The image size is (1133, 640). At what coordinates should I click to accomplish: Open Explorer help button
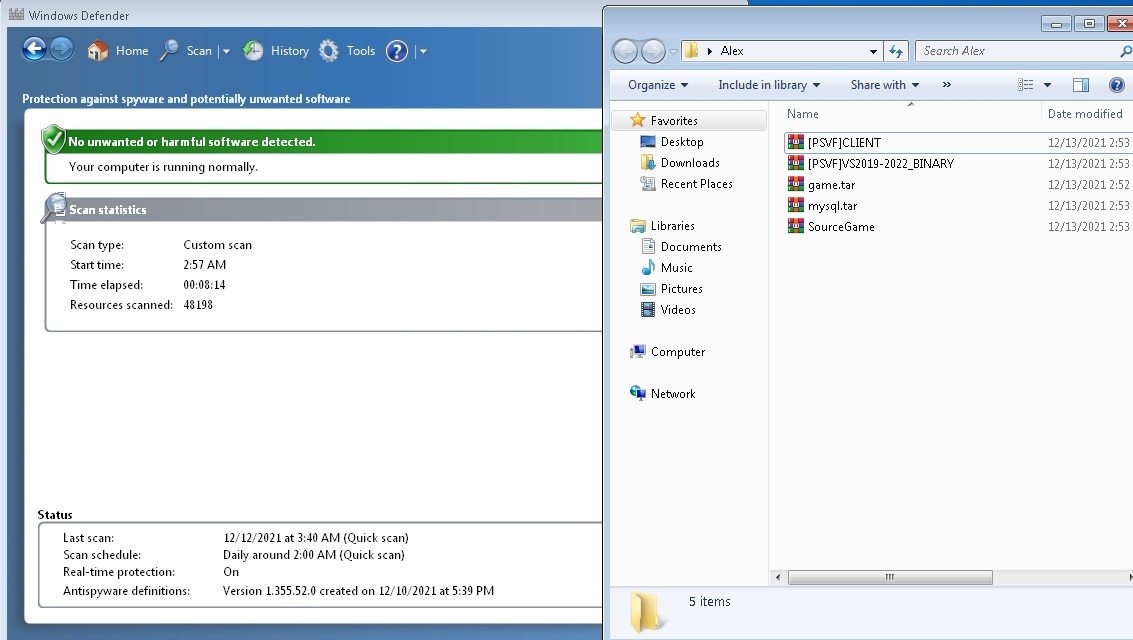click(1116, 85)
